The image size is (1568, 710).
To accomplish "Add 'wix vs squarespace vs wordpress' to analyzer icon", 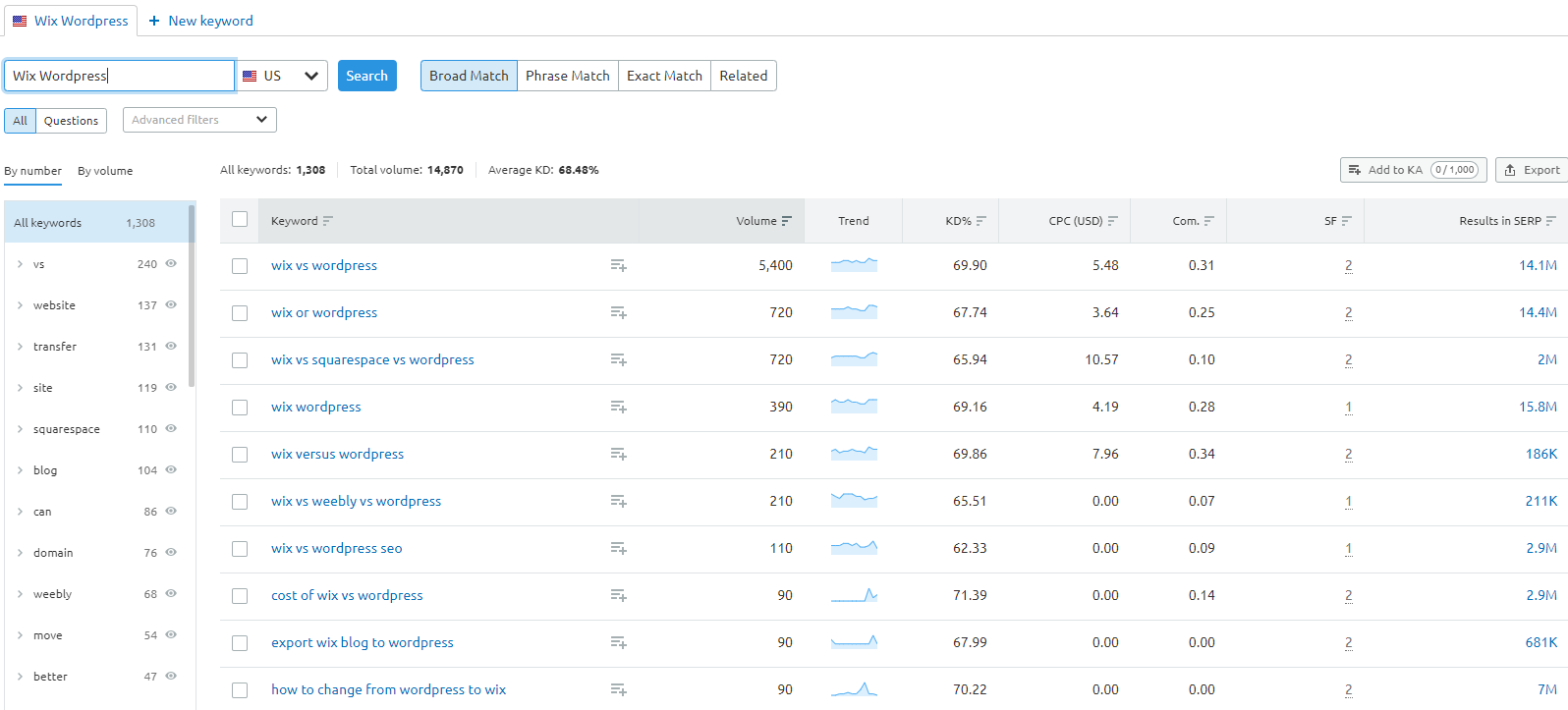I will click(618, 359).
